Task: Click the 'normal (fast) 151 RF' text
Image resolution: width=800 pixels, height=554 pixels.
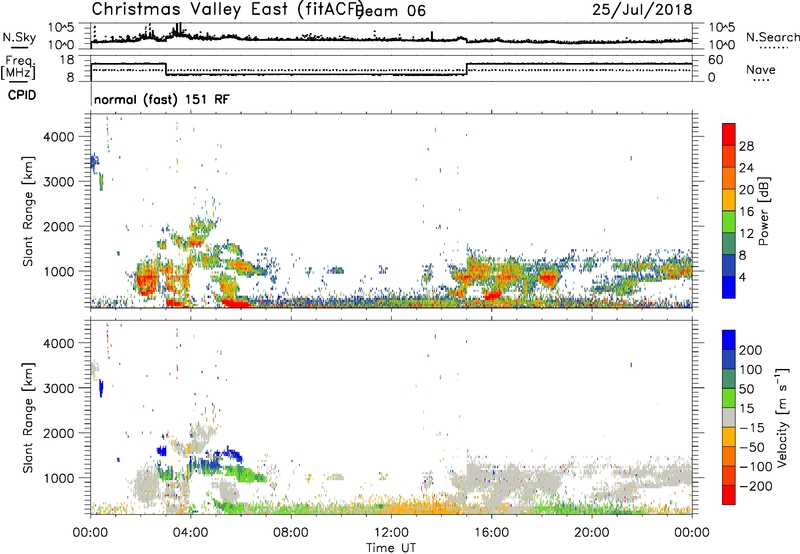Action: (162, 99)
